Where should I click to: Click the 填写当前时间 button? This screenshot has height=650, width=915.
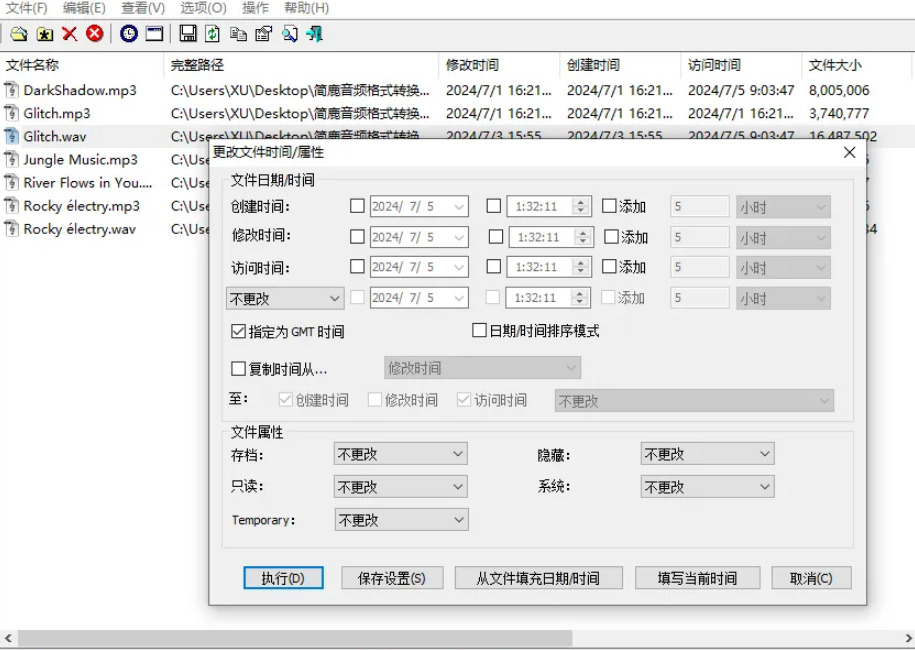tap(697, 578)
